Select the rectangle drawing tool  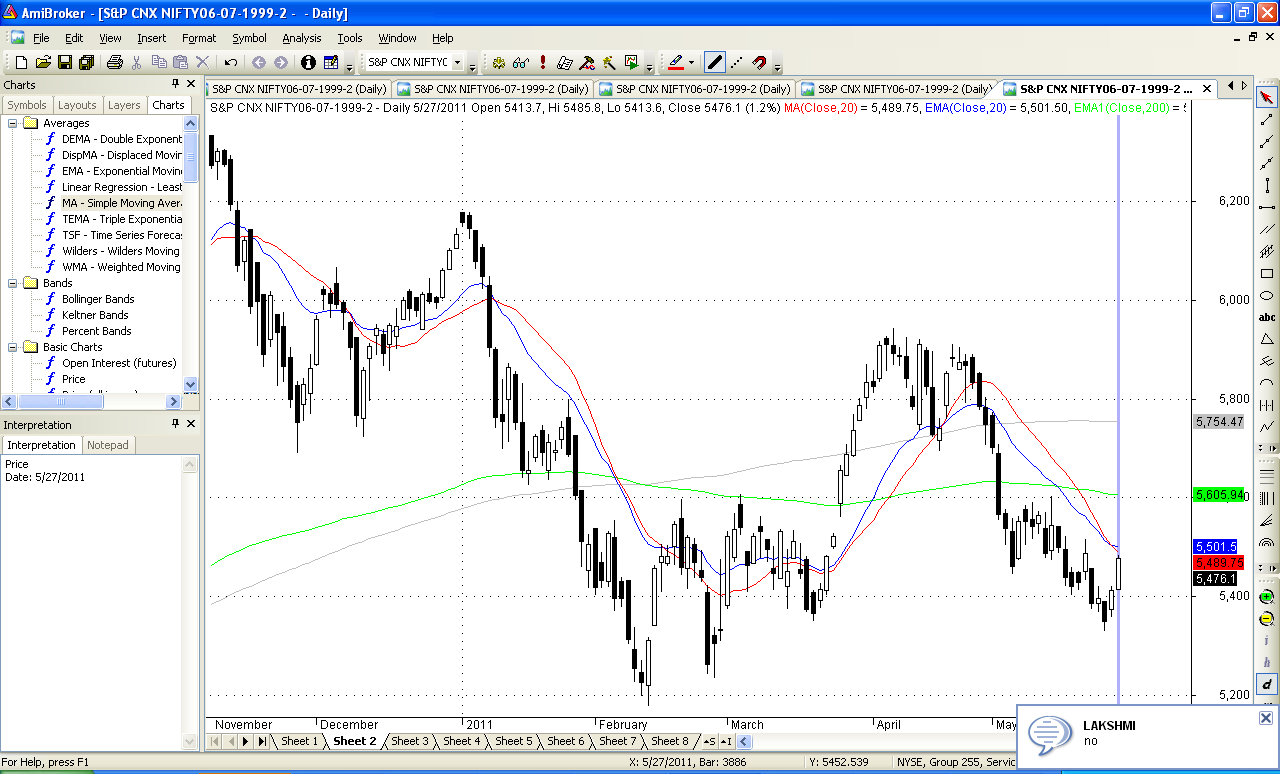pos(1267,273)
